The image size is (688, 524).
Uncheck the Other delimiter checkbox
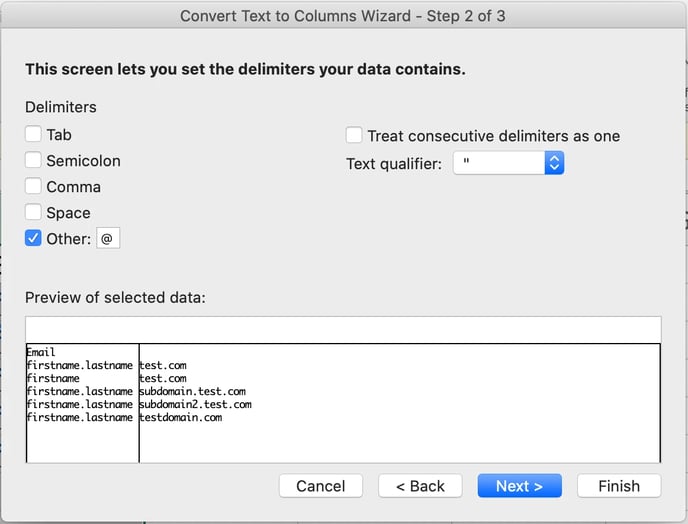[33, 238]
